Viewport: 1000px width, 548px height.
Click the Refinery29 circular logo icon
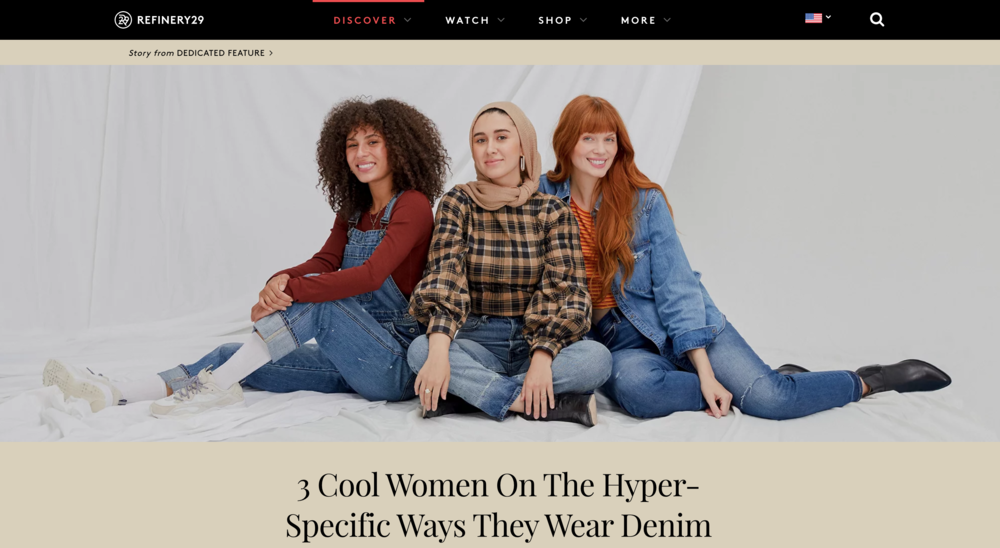click(x=123, y=20)
